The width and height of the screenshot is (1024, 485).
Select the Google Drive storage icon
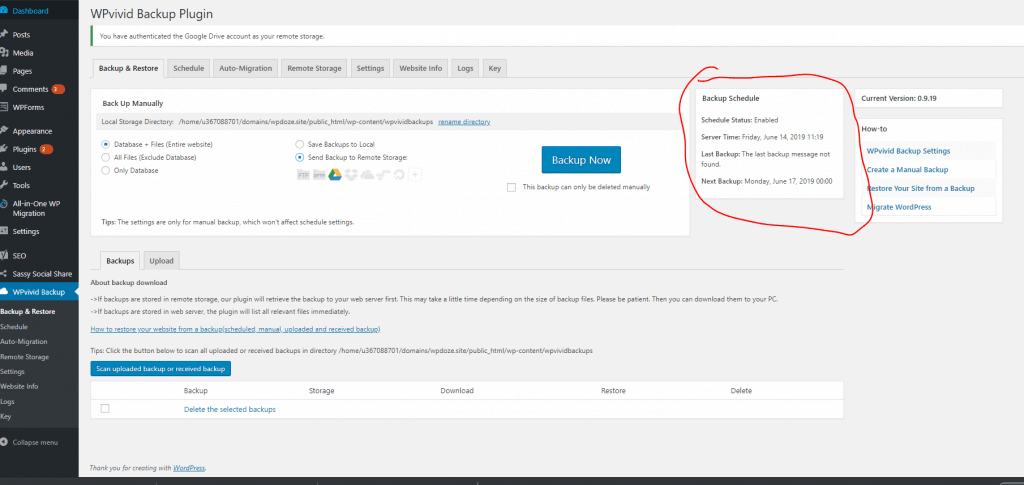(335, 174)
